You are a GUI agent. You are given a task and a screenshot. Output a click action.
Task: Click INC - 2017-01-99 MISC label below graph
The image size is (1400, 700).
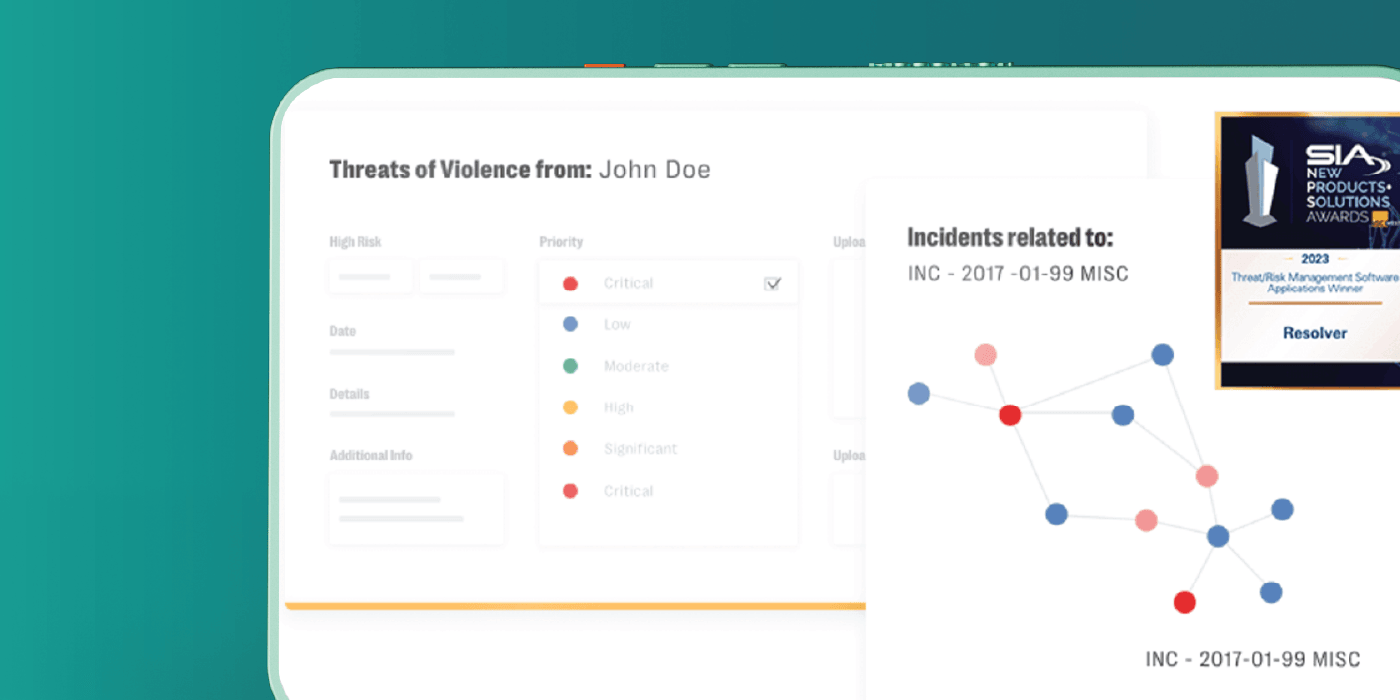coord(1253,660)
